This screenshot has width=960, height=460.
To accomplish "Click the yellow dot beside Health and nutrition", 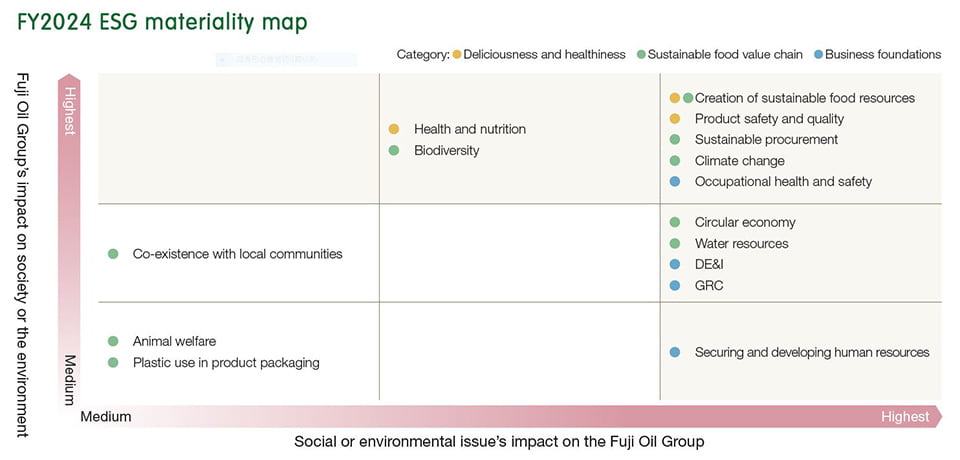I will (394, 129).
